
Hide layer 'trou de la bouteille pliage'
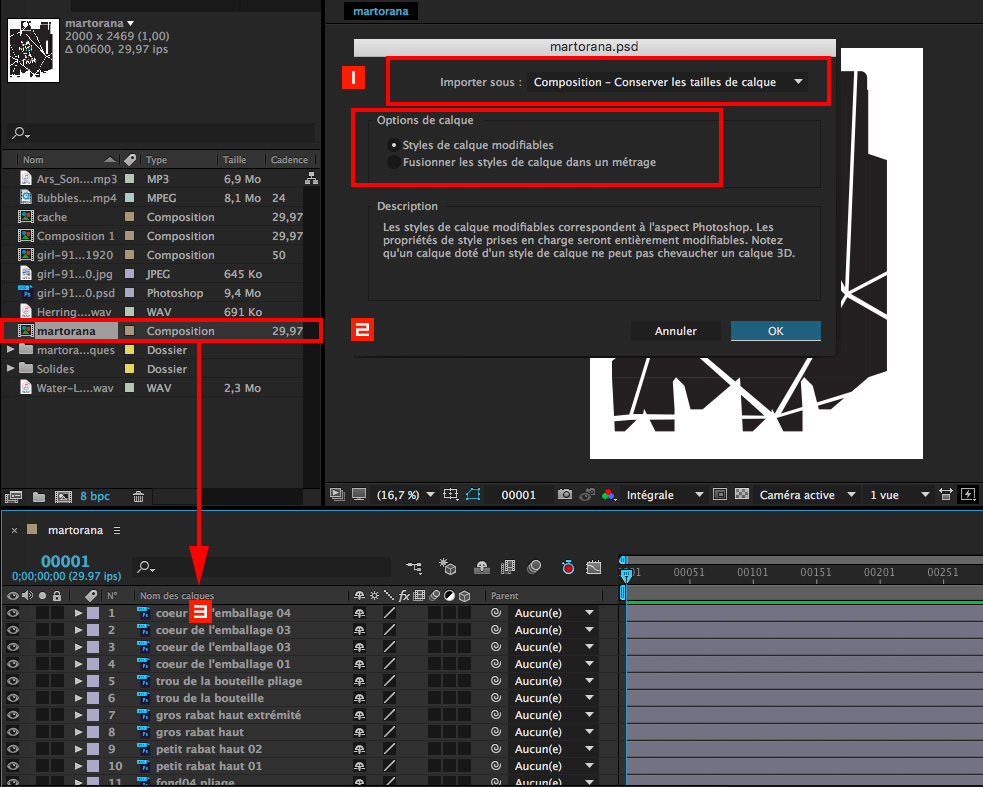pos(13,681)
